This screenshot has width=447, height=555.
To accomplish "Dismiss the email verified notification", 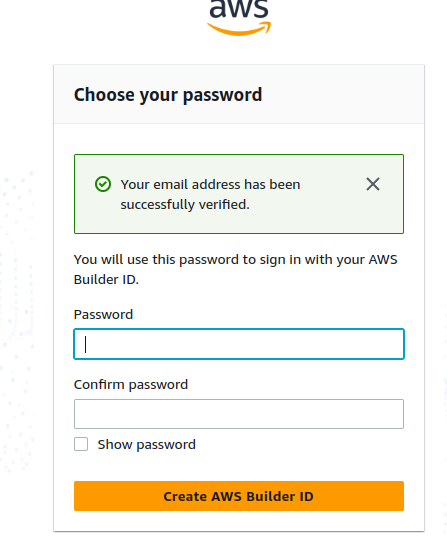I will pyautogui.click(x=373, y=184).
